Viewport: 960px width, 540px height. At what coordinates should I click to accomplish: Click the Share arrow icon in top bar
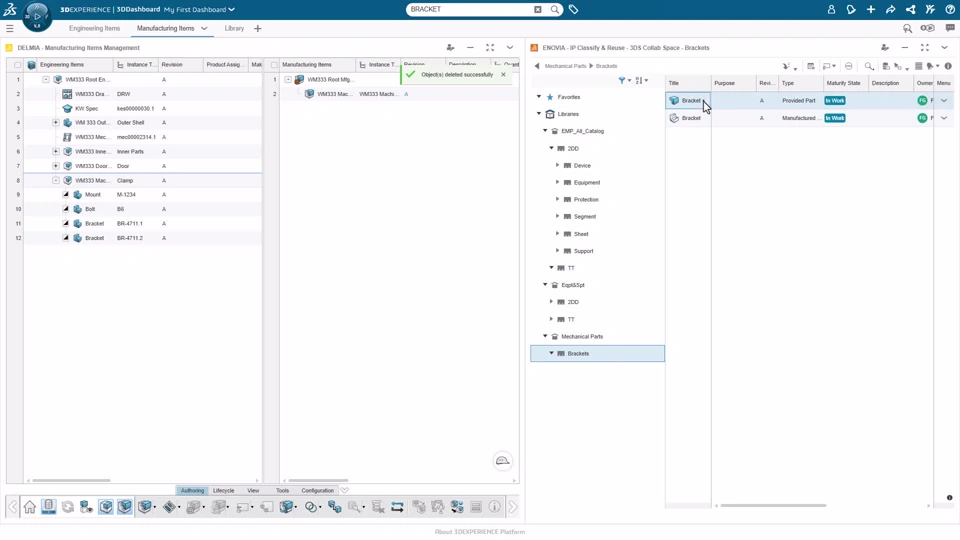coord(890,9)
